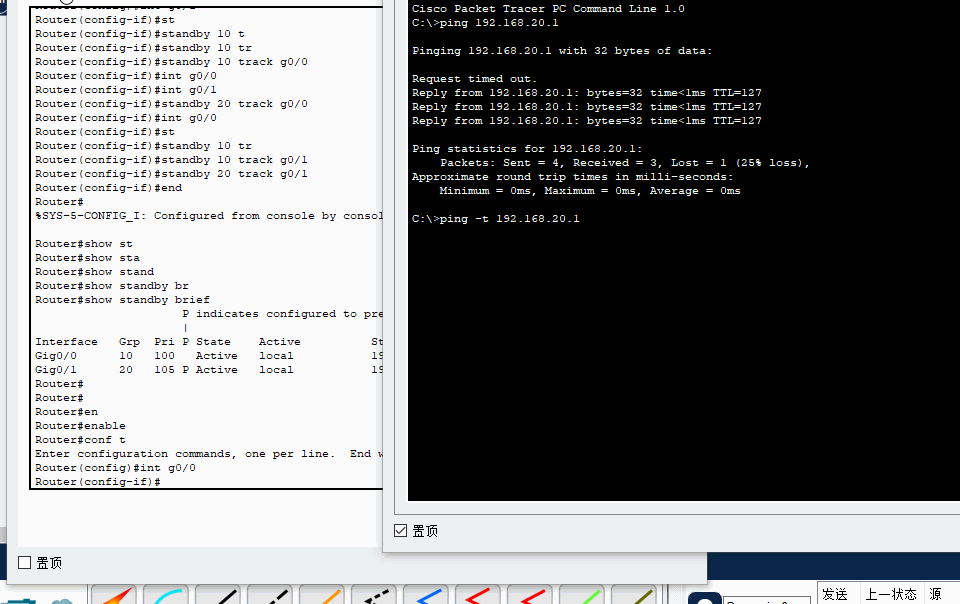
Task: Click the 上一状态 column header
Action: tap(890, 594)
